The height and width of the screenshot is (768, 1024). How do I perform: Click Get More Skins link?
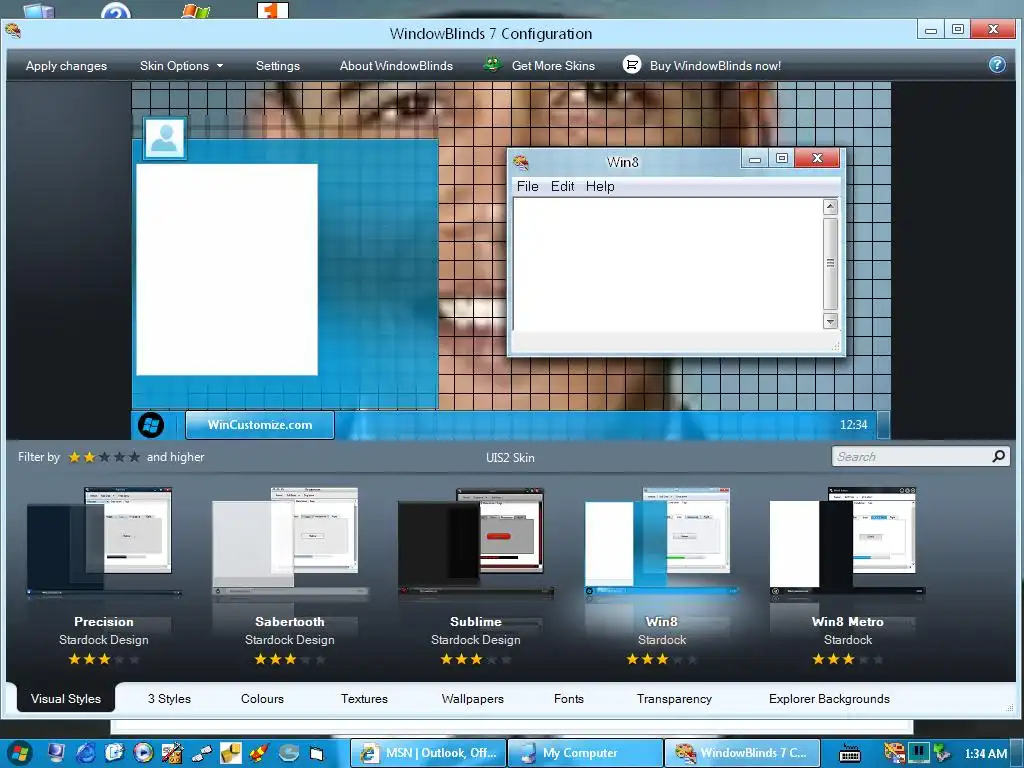point(553,65)
